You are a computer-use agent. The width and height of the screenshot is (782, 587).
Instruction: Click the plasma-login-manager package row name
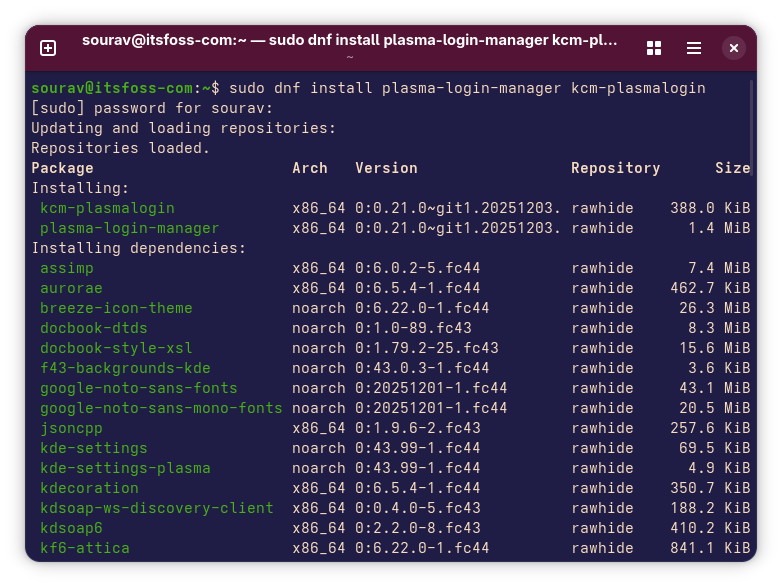[129, 228]
